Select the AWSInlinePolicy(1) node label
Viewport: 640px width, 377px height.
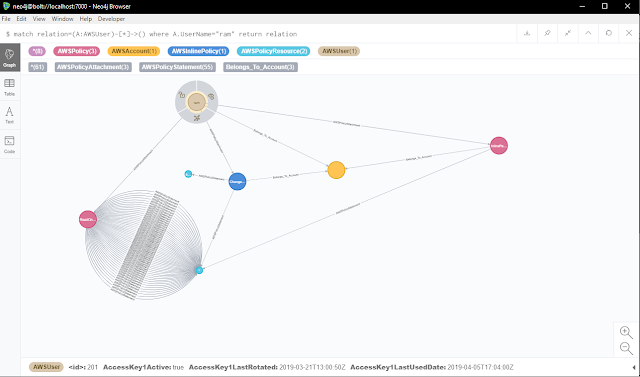pos(198,51)
